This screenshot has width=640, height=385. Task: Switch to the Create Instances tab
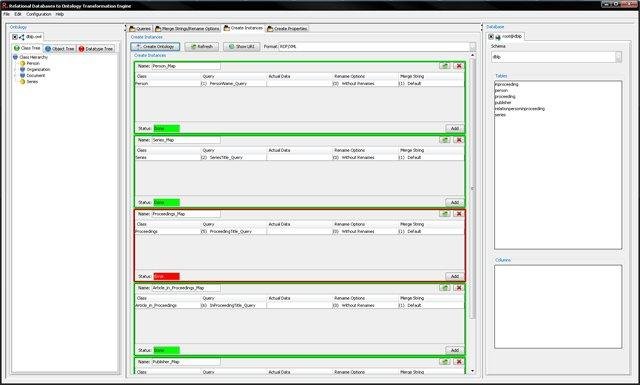[243, 28]
